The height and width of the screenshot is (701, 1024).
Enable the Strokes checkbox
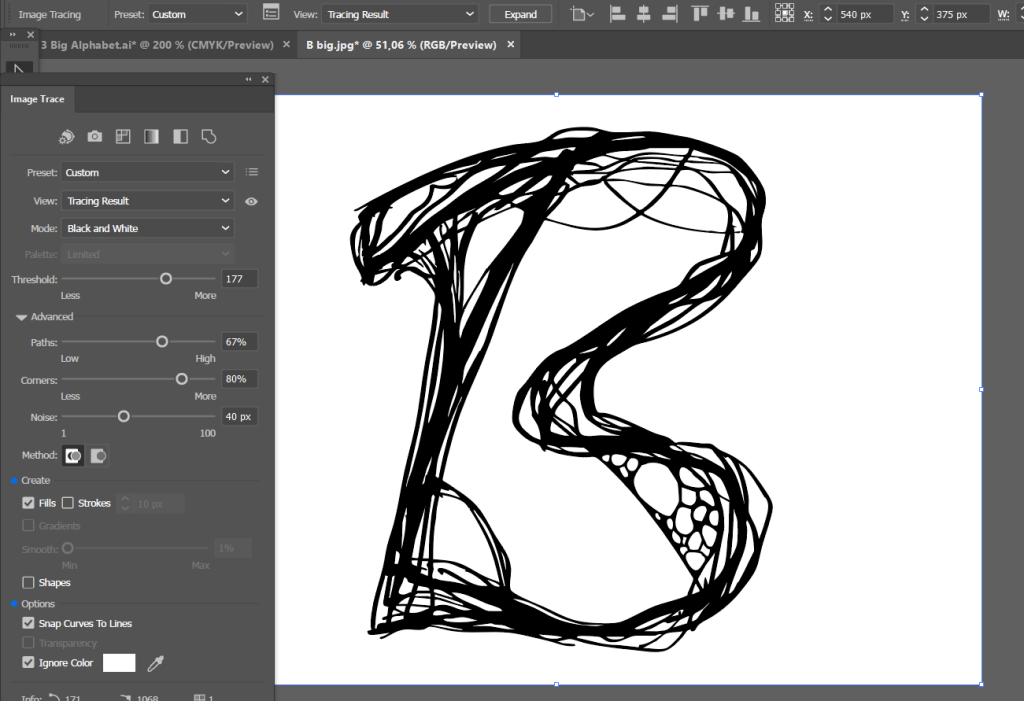pyautogui.click(x=68, y=503)
